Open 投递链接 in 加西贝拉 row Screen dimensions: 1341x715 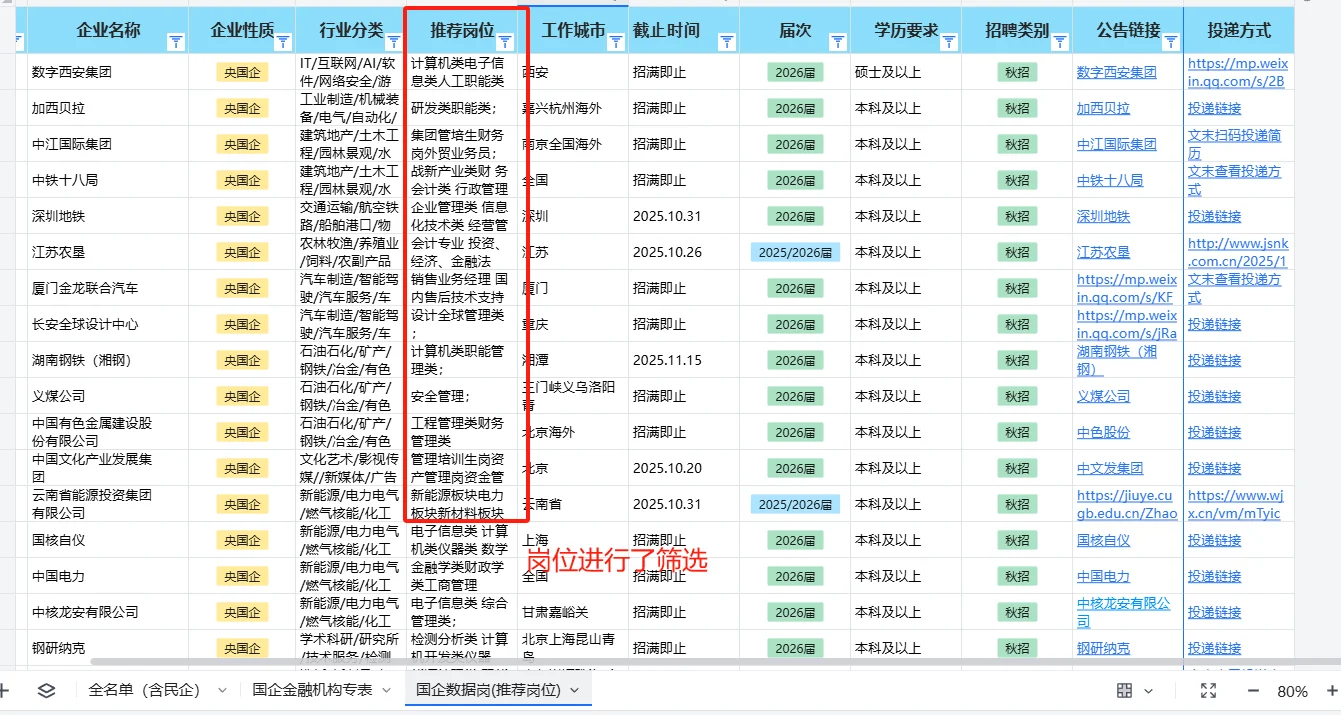(1214, 108)
